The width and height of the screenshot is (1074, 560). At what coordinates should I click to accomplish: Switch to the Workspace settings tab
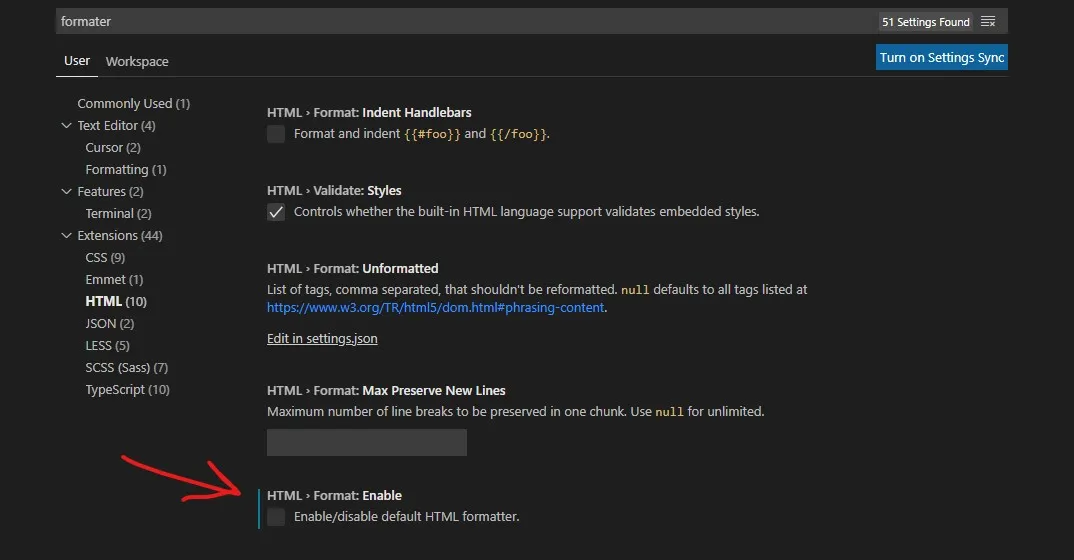[137, 61]
